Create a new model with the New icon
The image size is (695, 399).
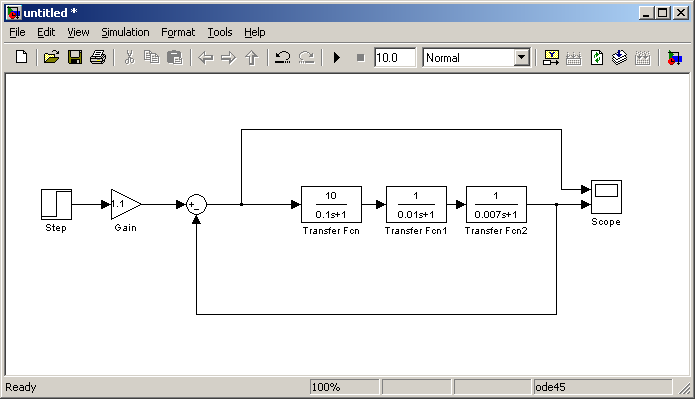[21, 58]
